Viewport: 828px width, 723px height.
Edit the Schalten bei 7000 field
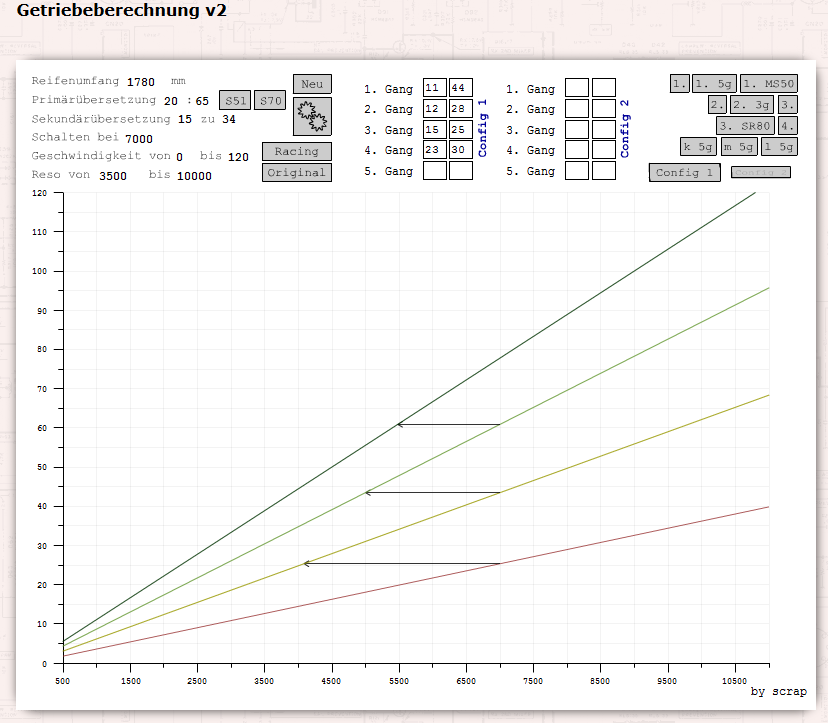[139, 139]
